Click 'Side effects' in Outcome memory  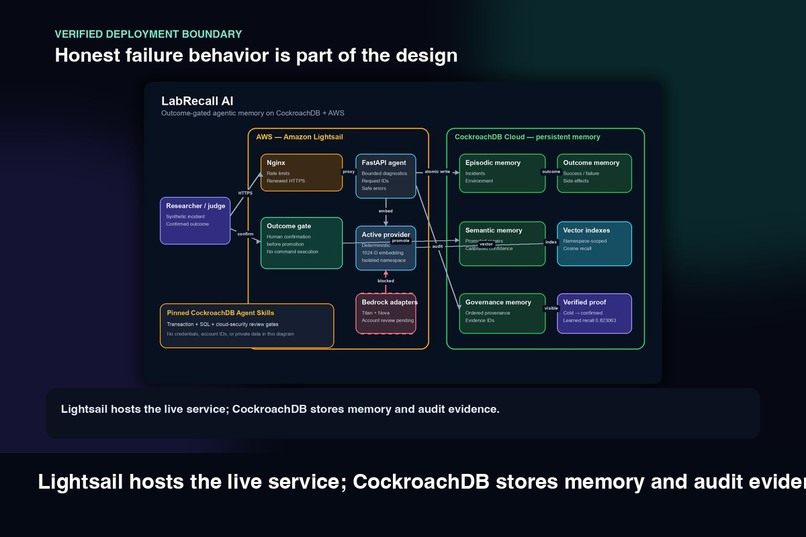click(x=576, y=181)
